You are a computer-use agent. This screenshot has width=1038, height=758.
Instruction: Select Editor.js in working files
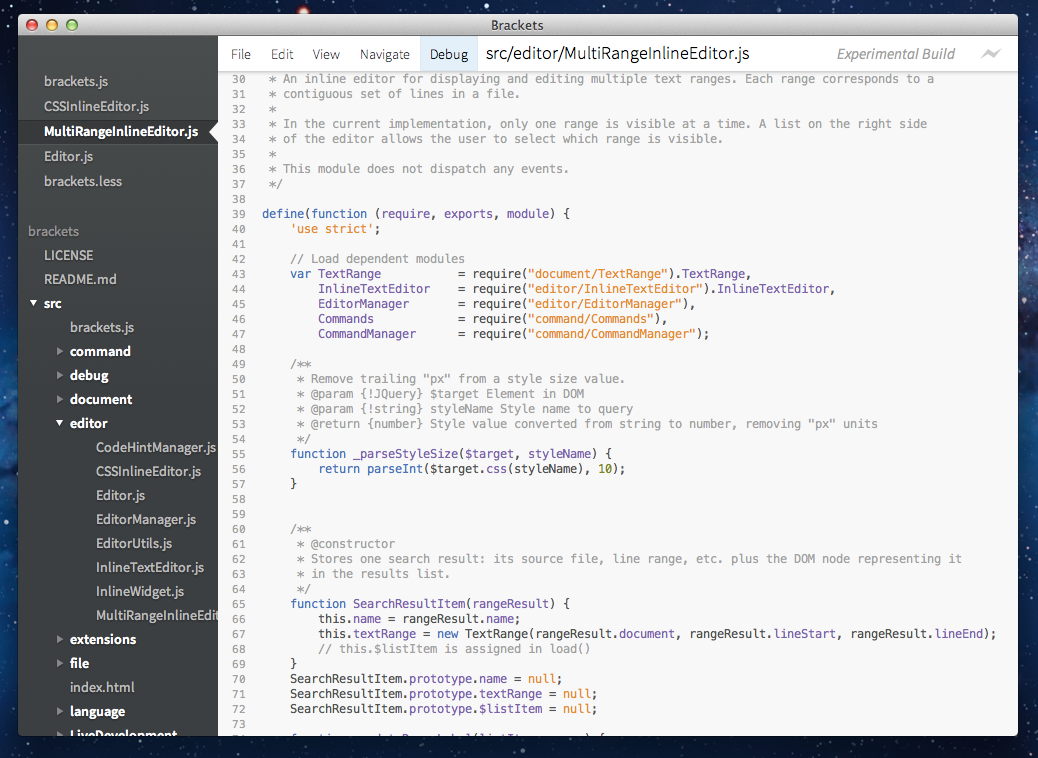point(68,156)
